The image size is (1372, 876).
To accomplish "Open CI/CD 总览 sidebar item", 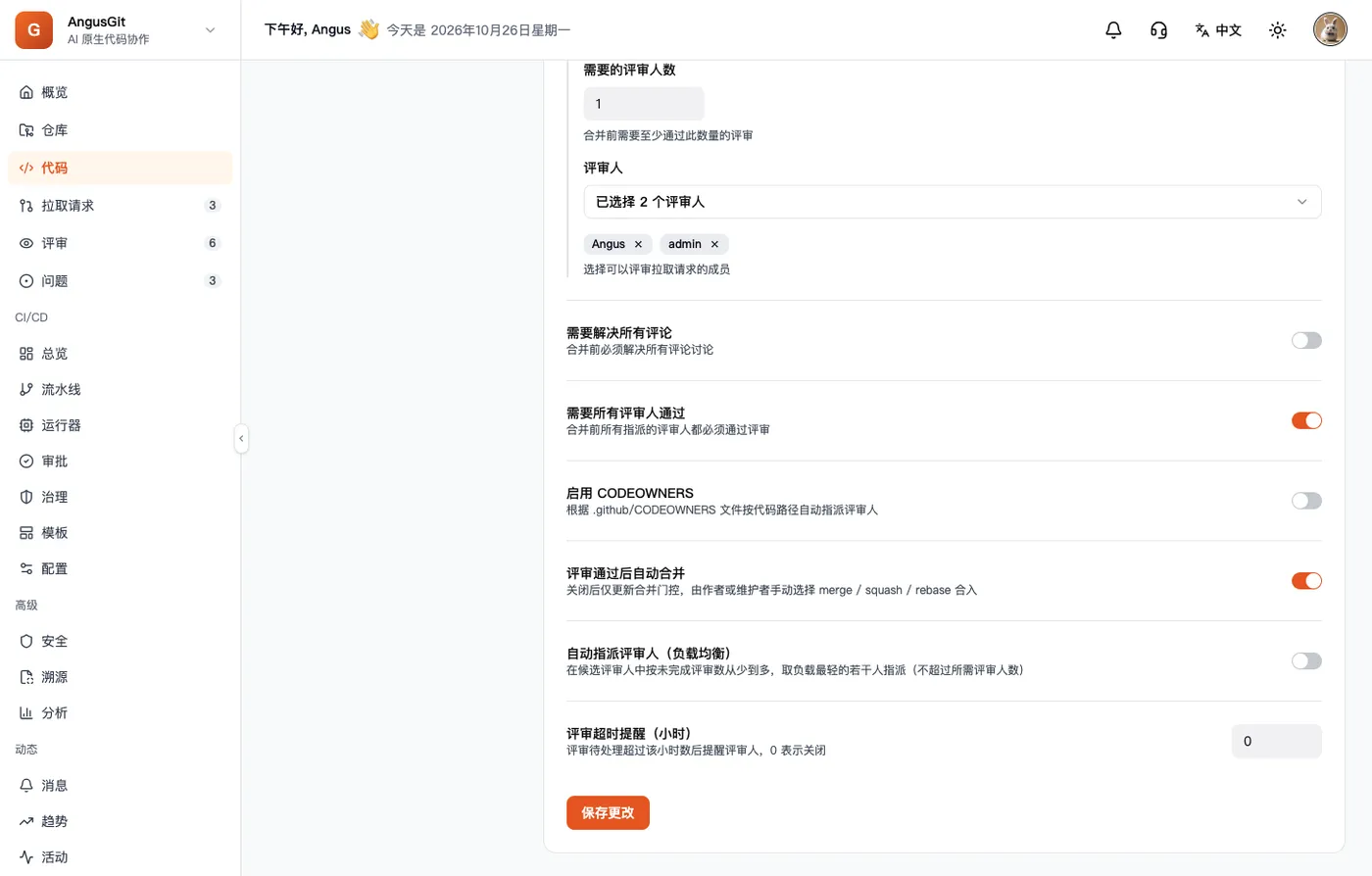I will tap(120, 354).
